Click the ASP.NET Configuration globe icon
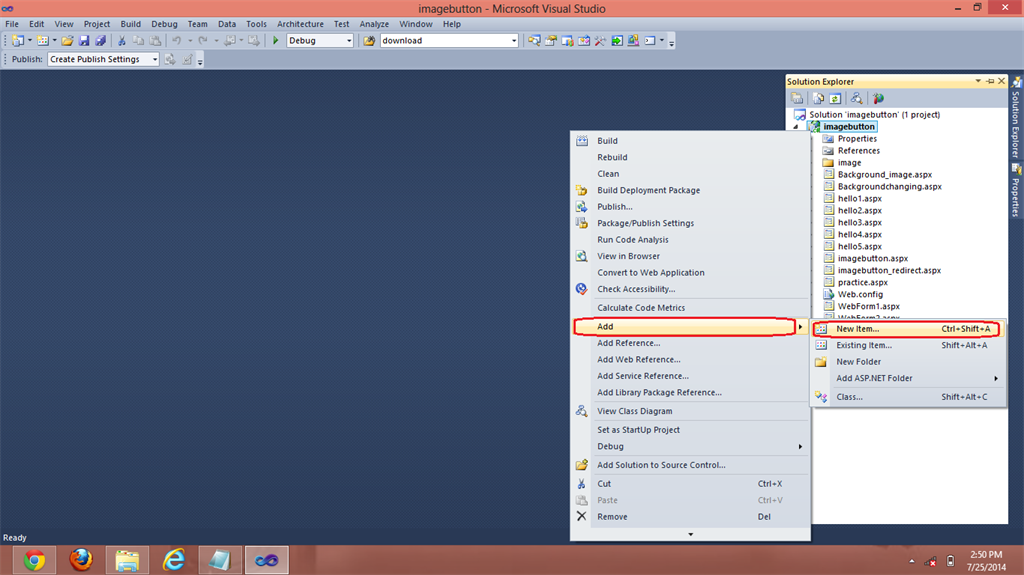The height and width of the screenshot is (575, 1024). pyautogui.click(x=878, y=99)
